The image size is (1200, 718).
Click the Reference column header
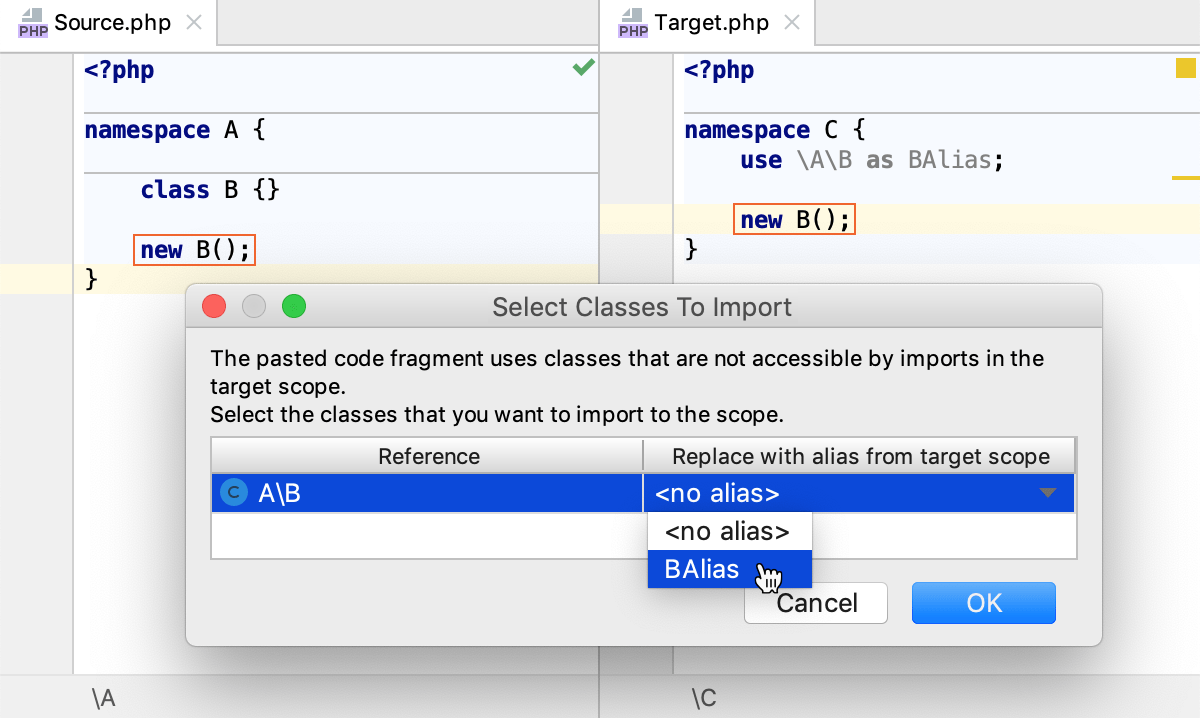coord(428,456)
